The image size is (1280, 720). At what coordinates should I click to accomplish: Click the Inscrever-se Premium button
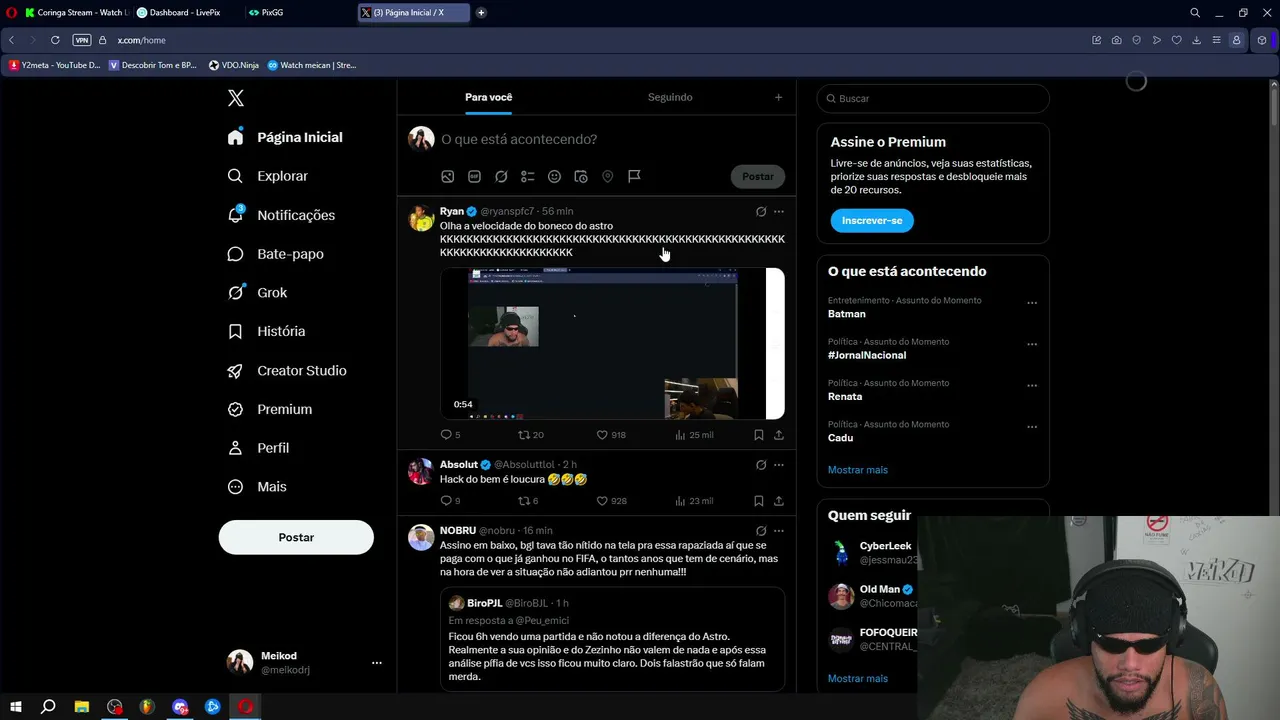click(x=872, y=220)
